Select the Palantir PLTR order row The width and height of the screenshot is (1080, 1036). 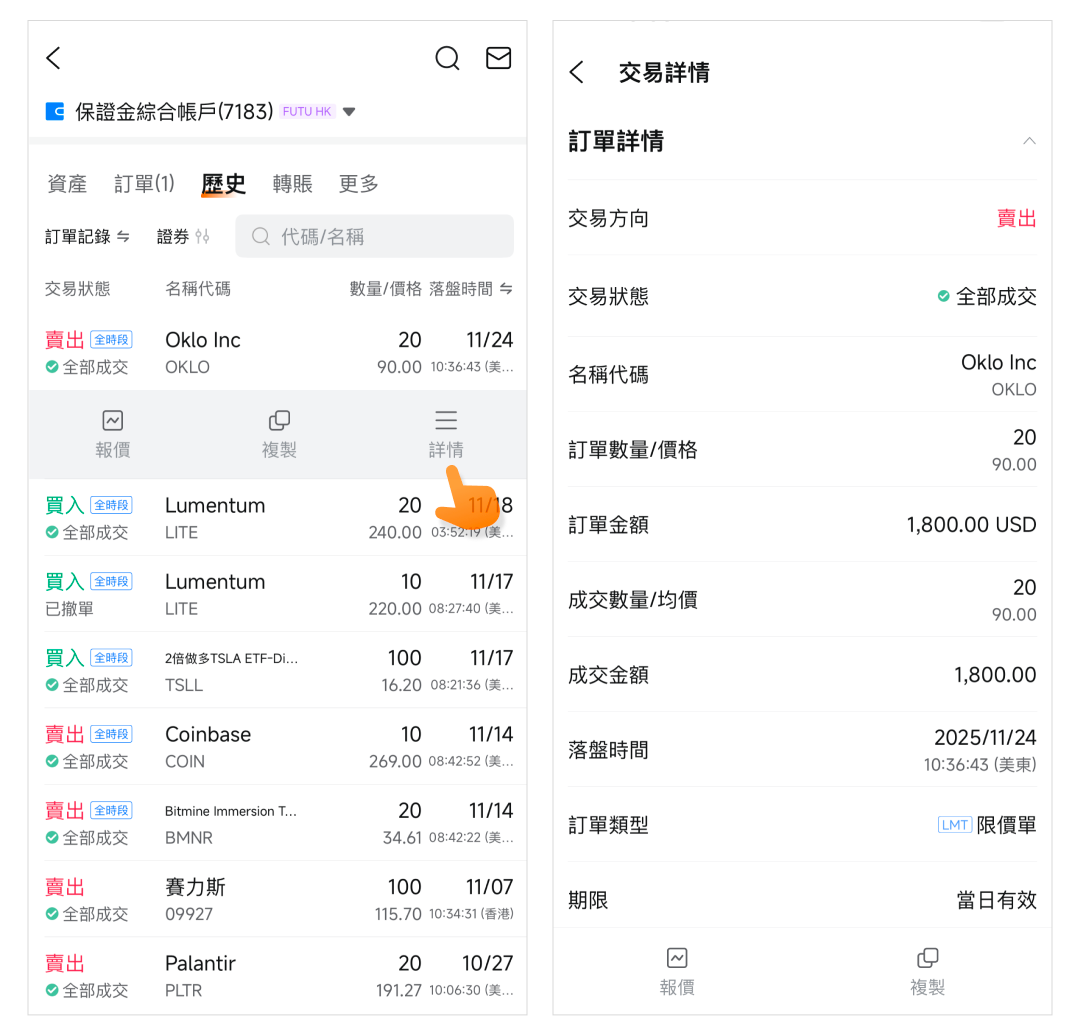tap(278, 976)
